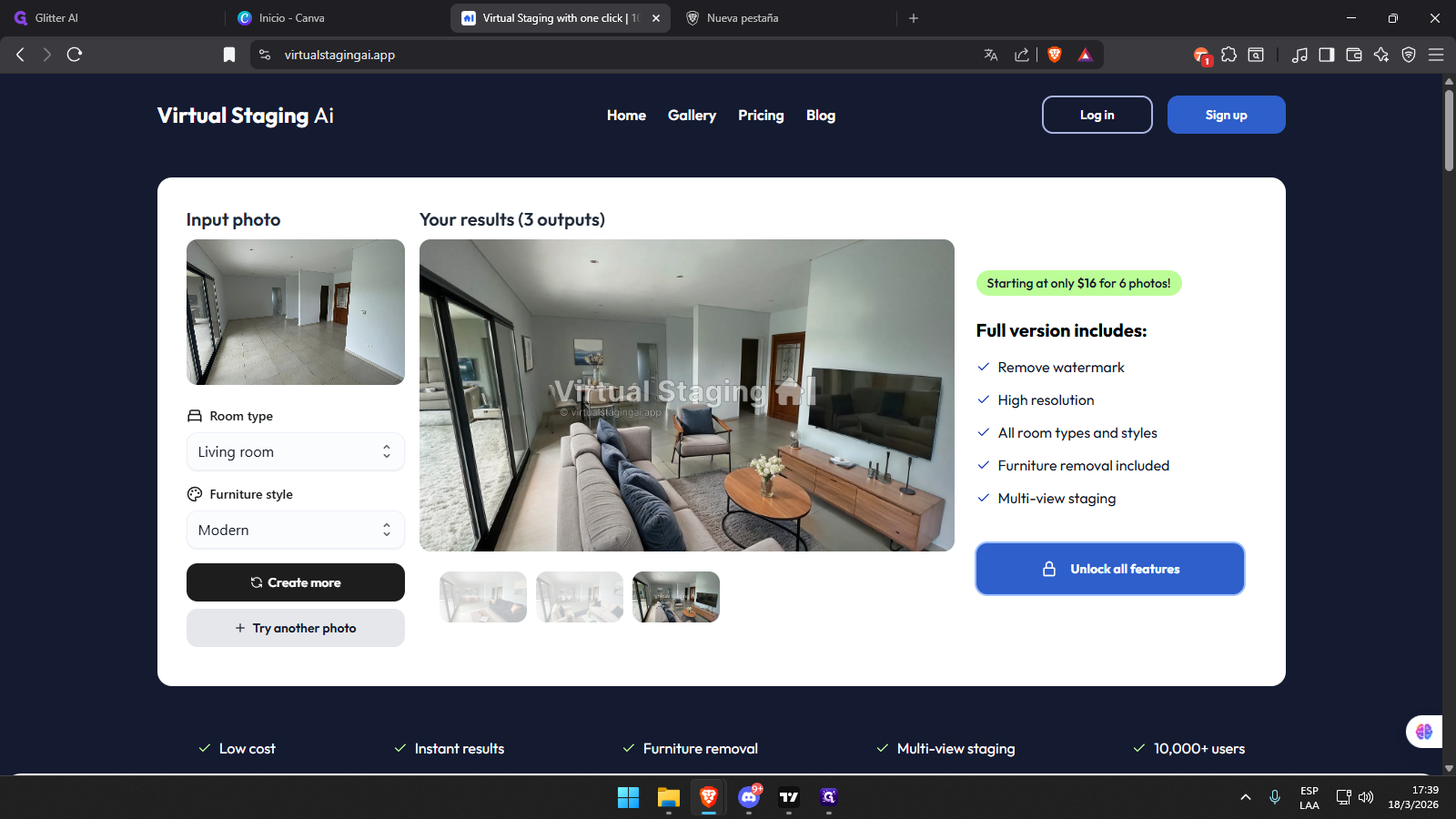This screenshot has height=819, width=1456.
Task: Open the browser extensions puzzle icon
Action: click(1228, 55)
